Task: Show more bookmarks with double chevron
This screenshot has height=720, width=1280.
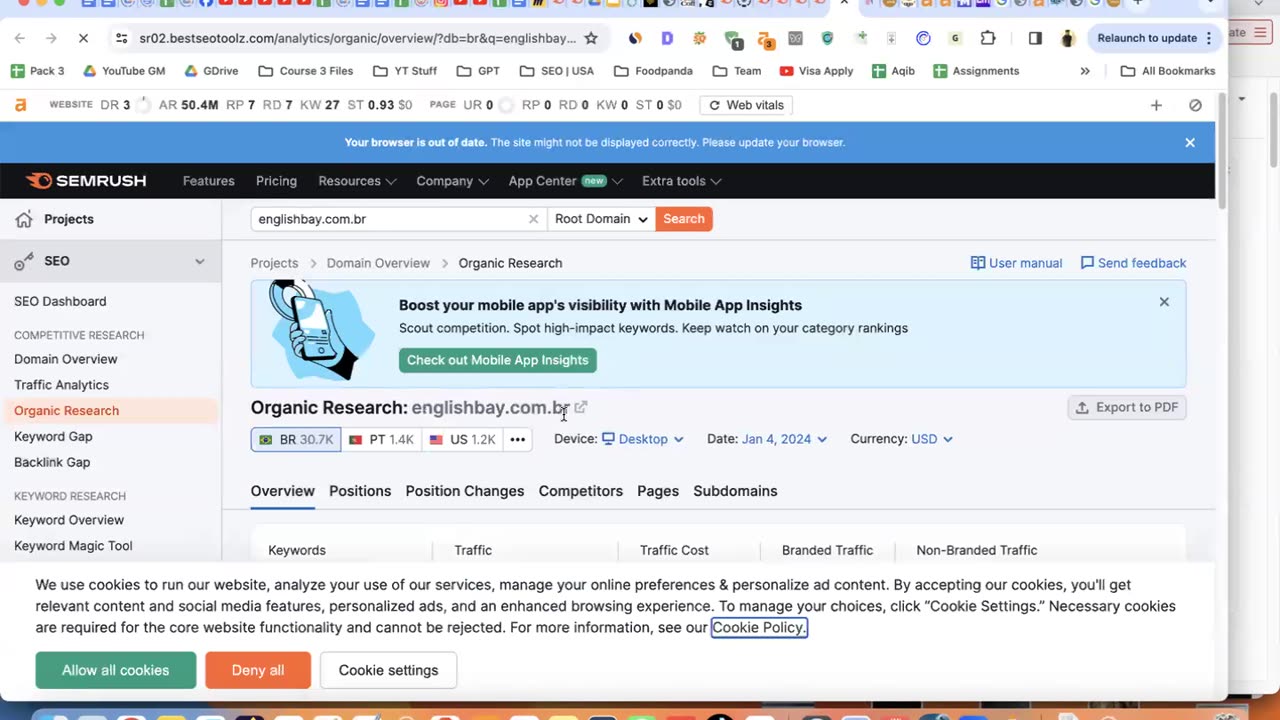Action: 1085,71
